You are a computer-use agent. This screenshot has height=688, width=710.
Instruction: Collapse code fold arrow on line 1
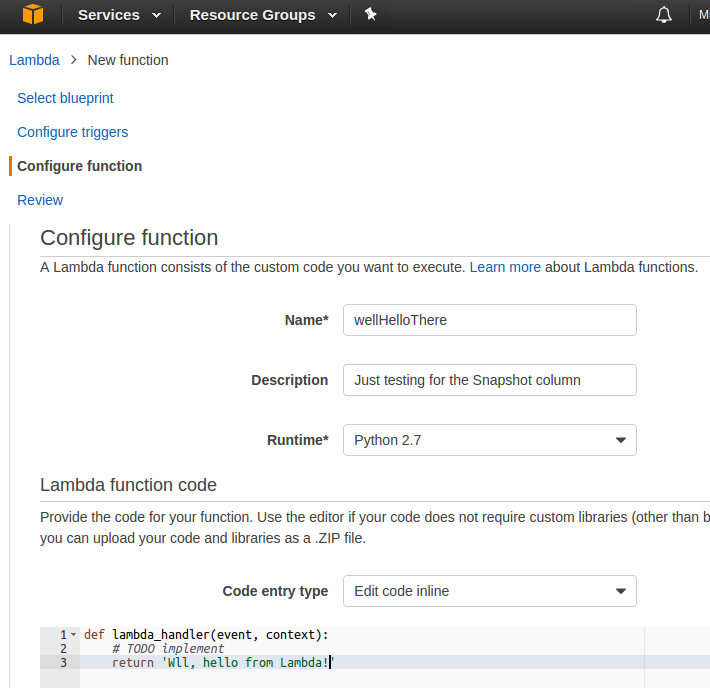73,635
